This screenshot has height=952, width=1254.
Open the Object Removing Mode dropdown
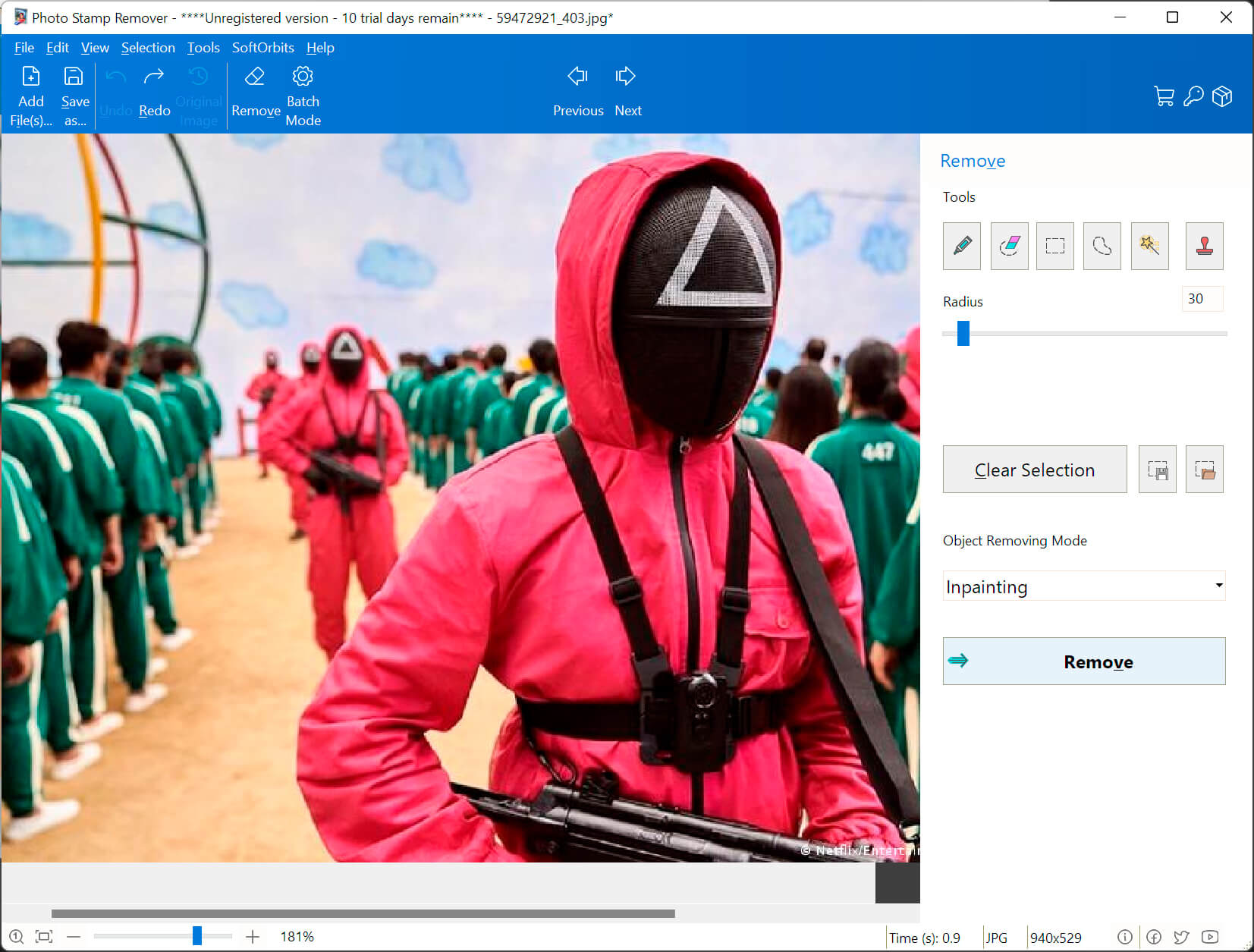[x=1084, y=586]
